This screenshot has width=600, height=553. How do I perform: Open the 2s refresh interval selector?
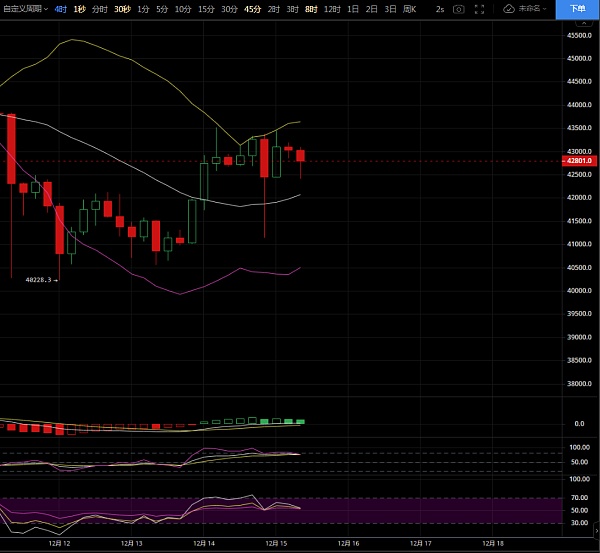pyautogui.click(x=440, y=8)
